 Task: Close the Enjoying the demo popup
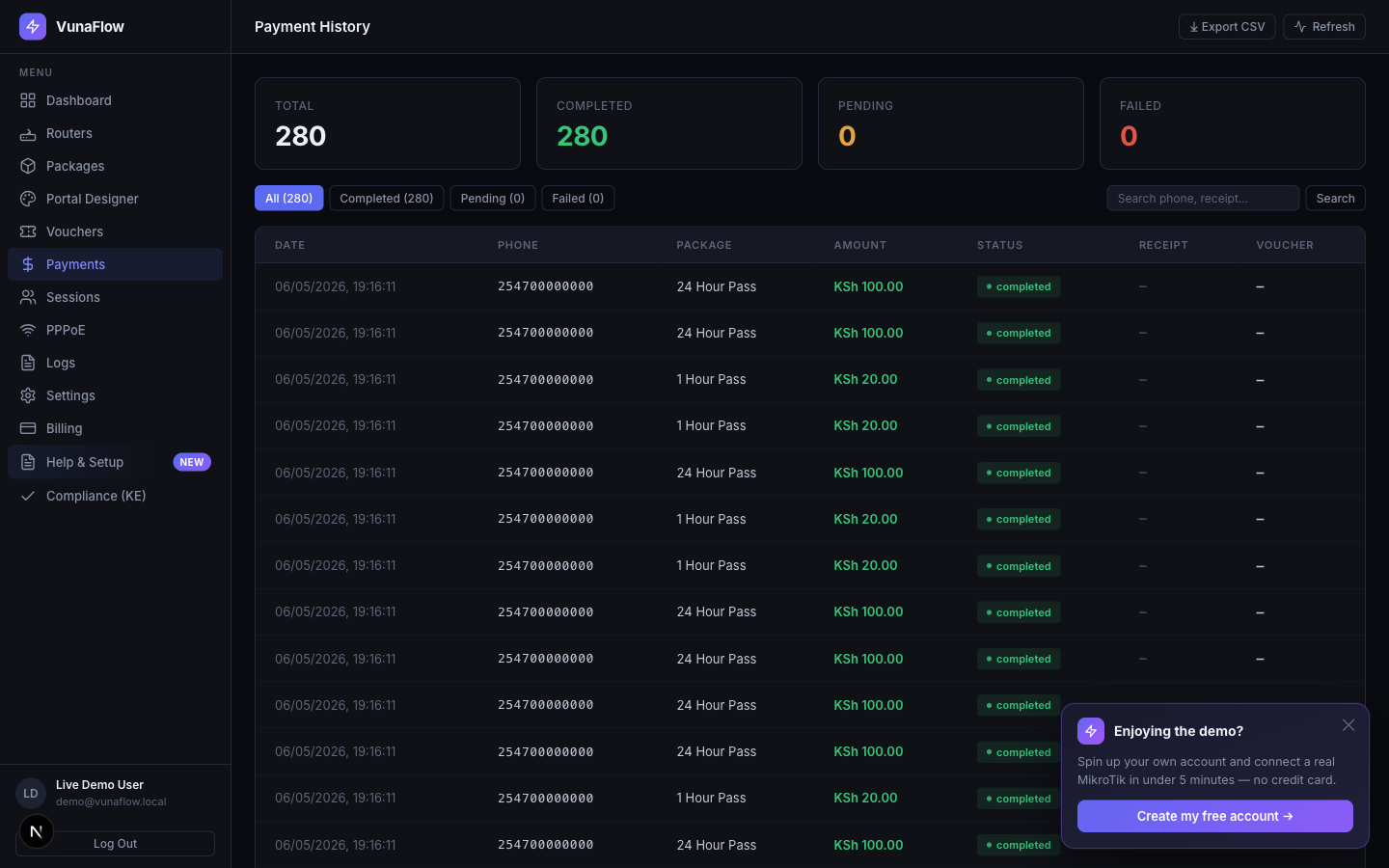tap(1348, 725)
